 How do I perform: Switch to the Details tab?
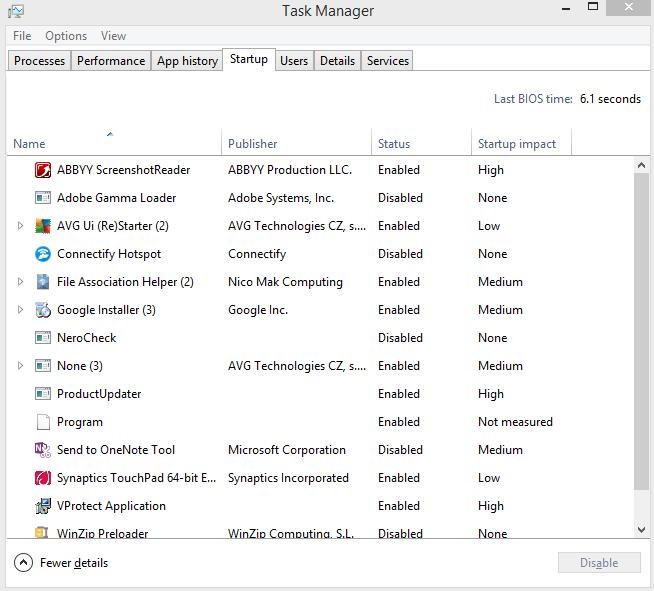point(337,61)
